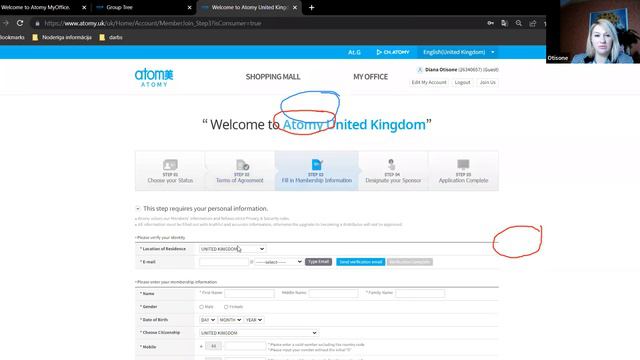Viewport: 640px width, 360px height.
Task: Open the saved passwords key icon
Action: pos(491,23)
